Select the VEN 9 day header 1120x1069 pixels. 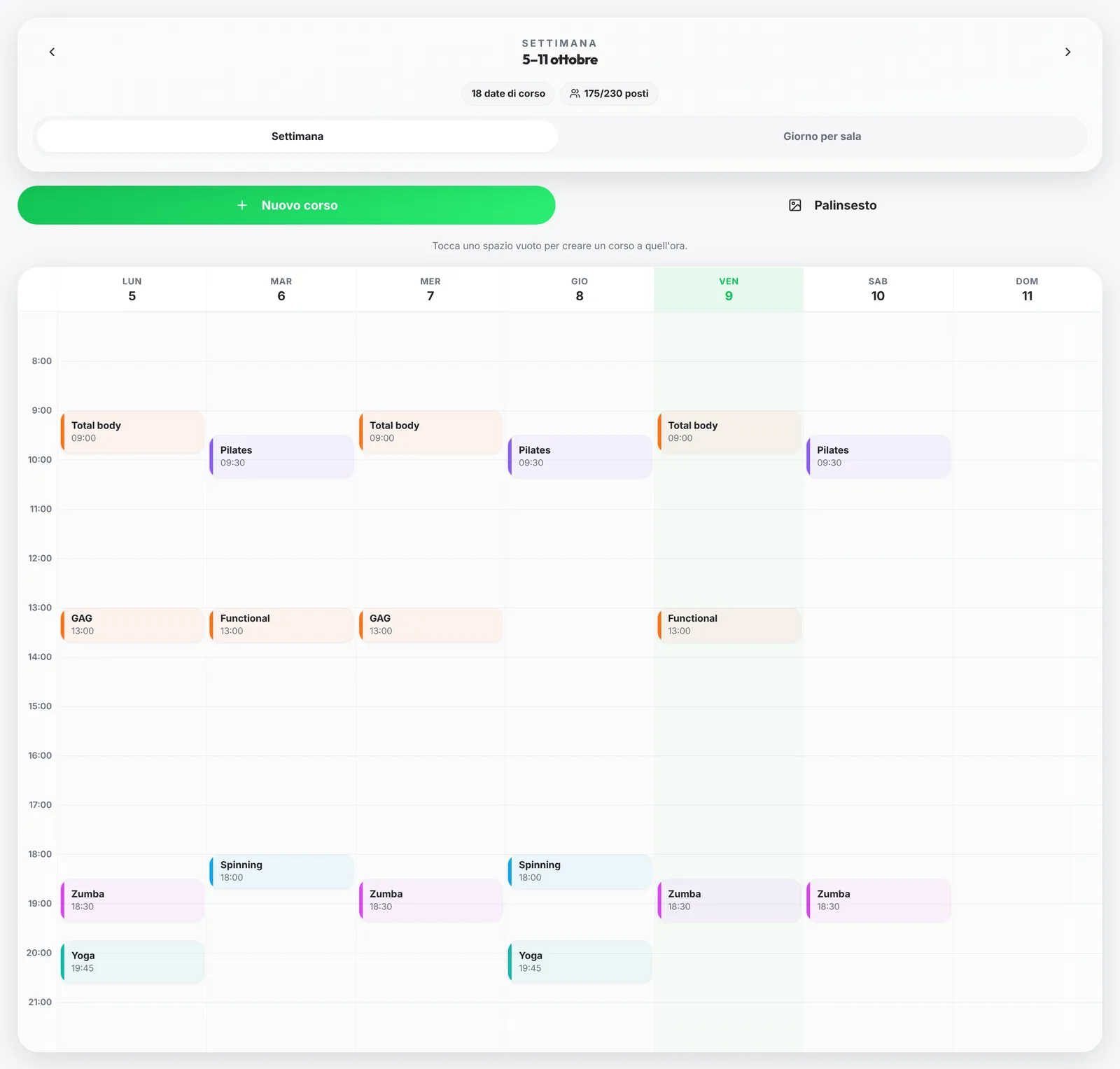[x=729, y=289]
